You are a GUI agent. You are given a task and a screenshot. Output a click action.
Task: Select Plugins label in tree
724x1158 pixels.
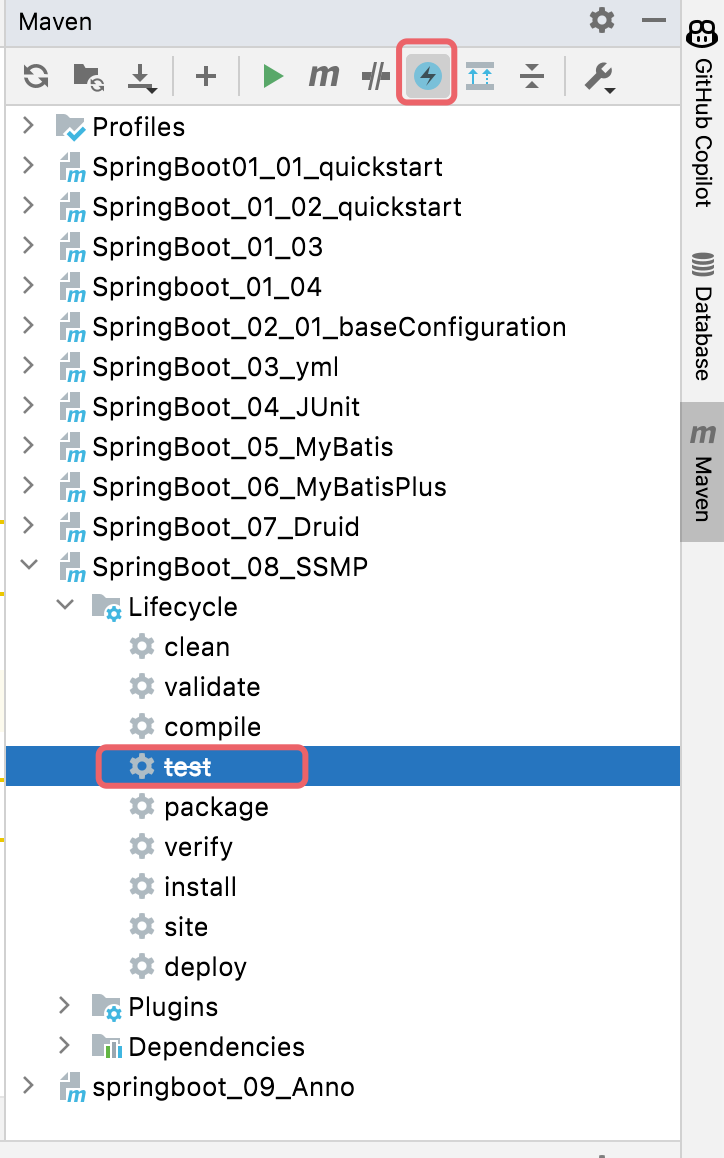coord(174,1007)
